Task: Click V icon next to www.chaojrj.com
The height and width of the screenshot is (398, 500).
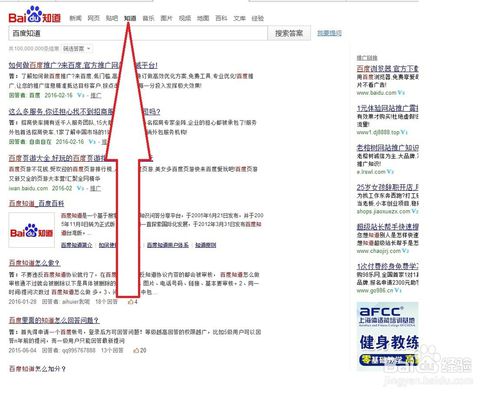Action: [x=405, y=251]
